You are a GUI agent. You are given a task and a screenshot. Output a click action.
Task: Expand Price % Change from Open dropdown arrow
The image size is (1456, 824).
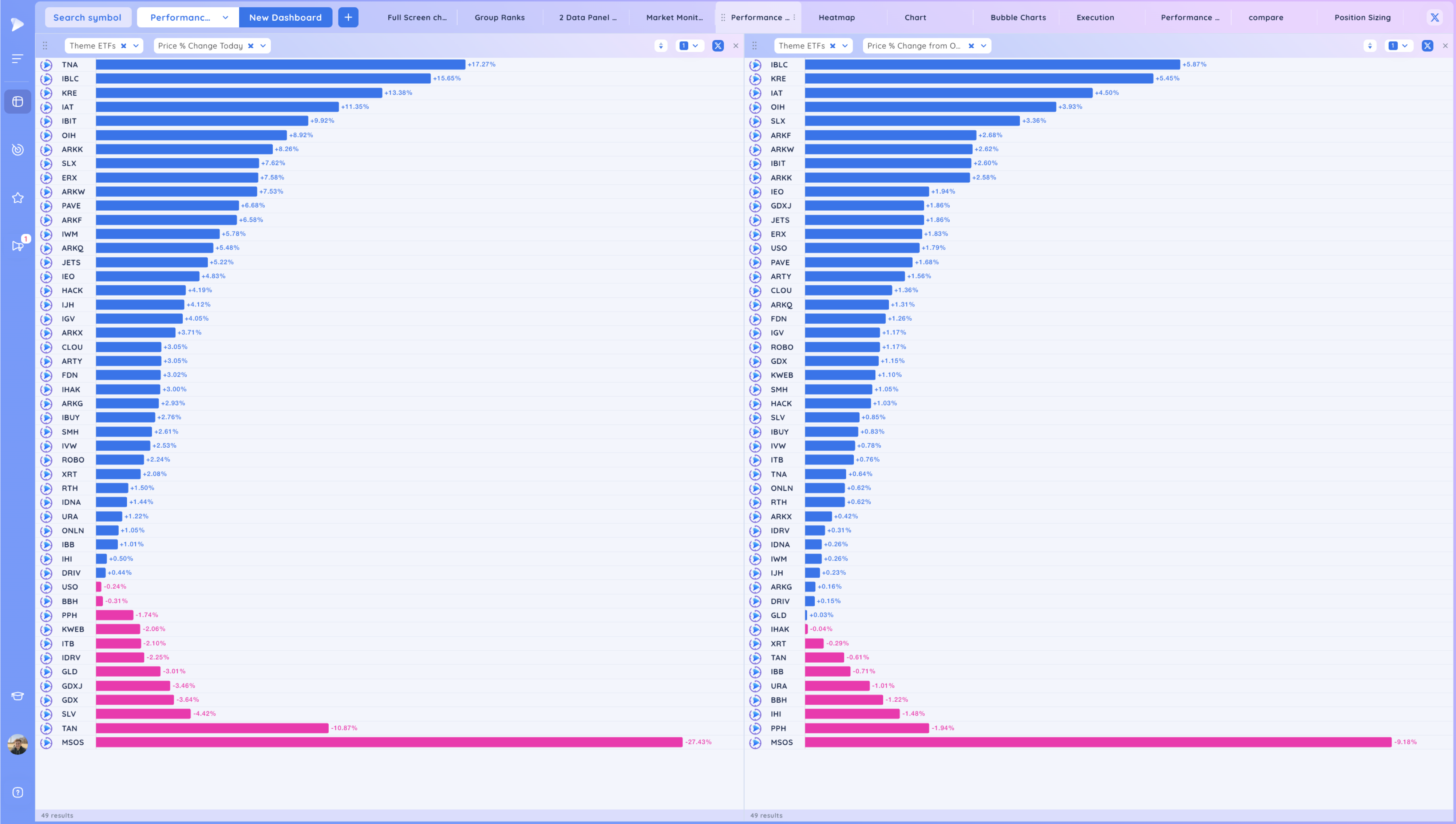coord(984,46)
